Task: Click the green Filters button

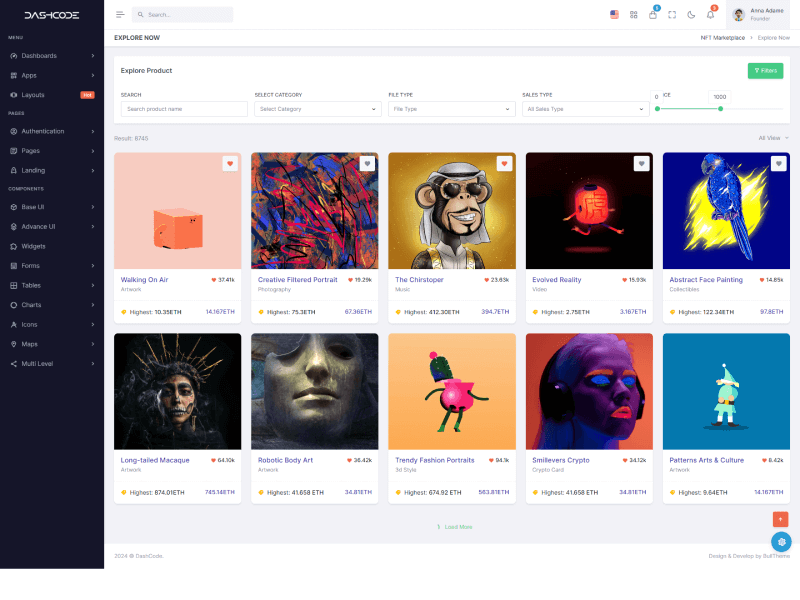Action: coord(765,70)
